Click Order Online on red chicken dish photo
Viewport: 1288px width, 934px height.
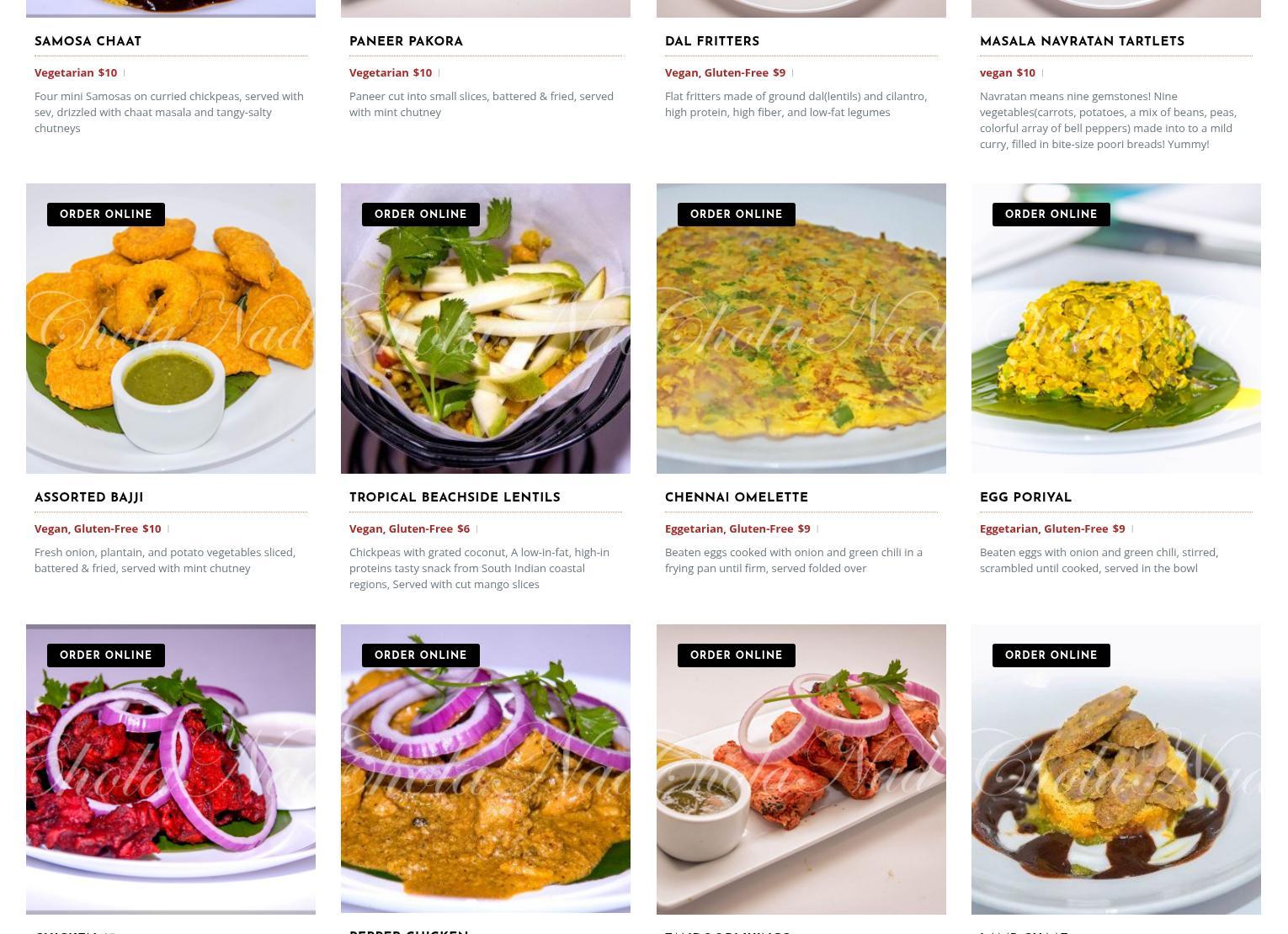(106, 655)
